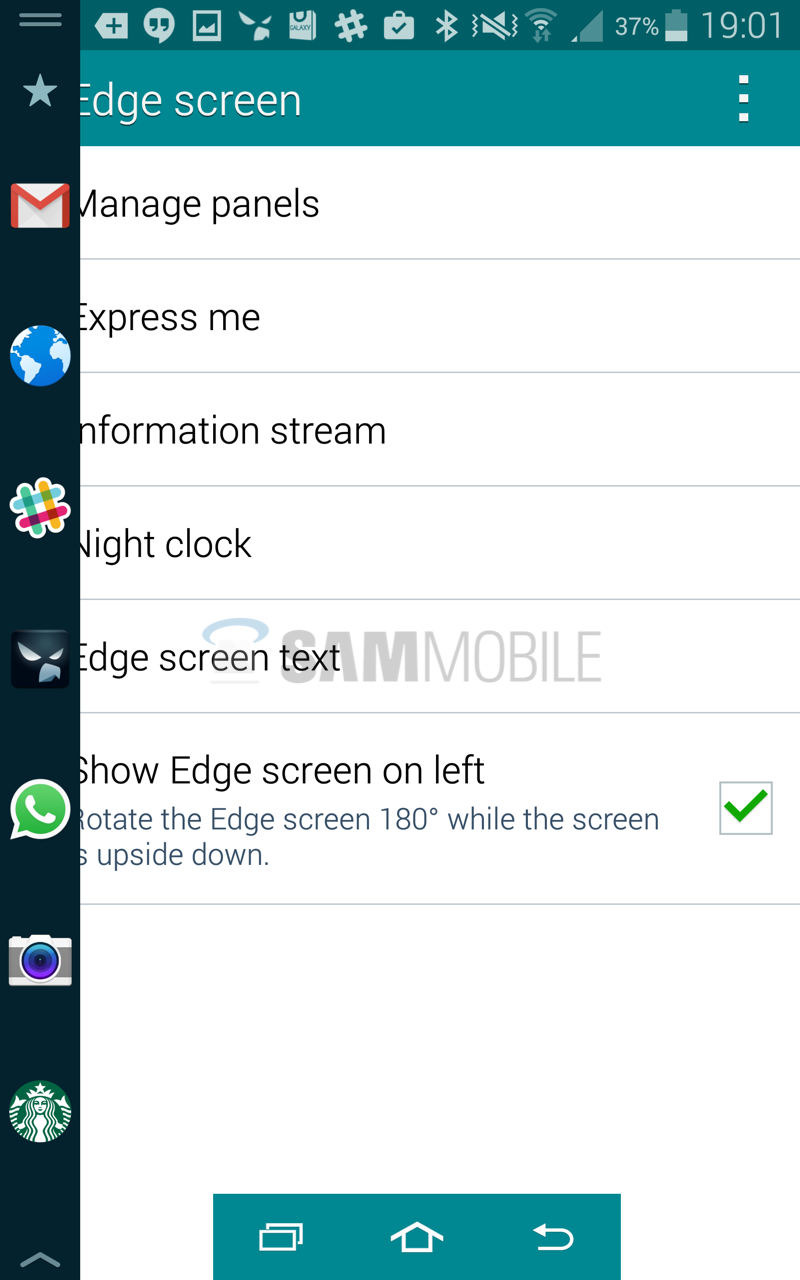Tap the favorites star icon
The width and height of the screenshot is (800, 1280).
[x=40, y=91]
